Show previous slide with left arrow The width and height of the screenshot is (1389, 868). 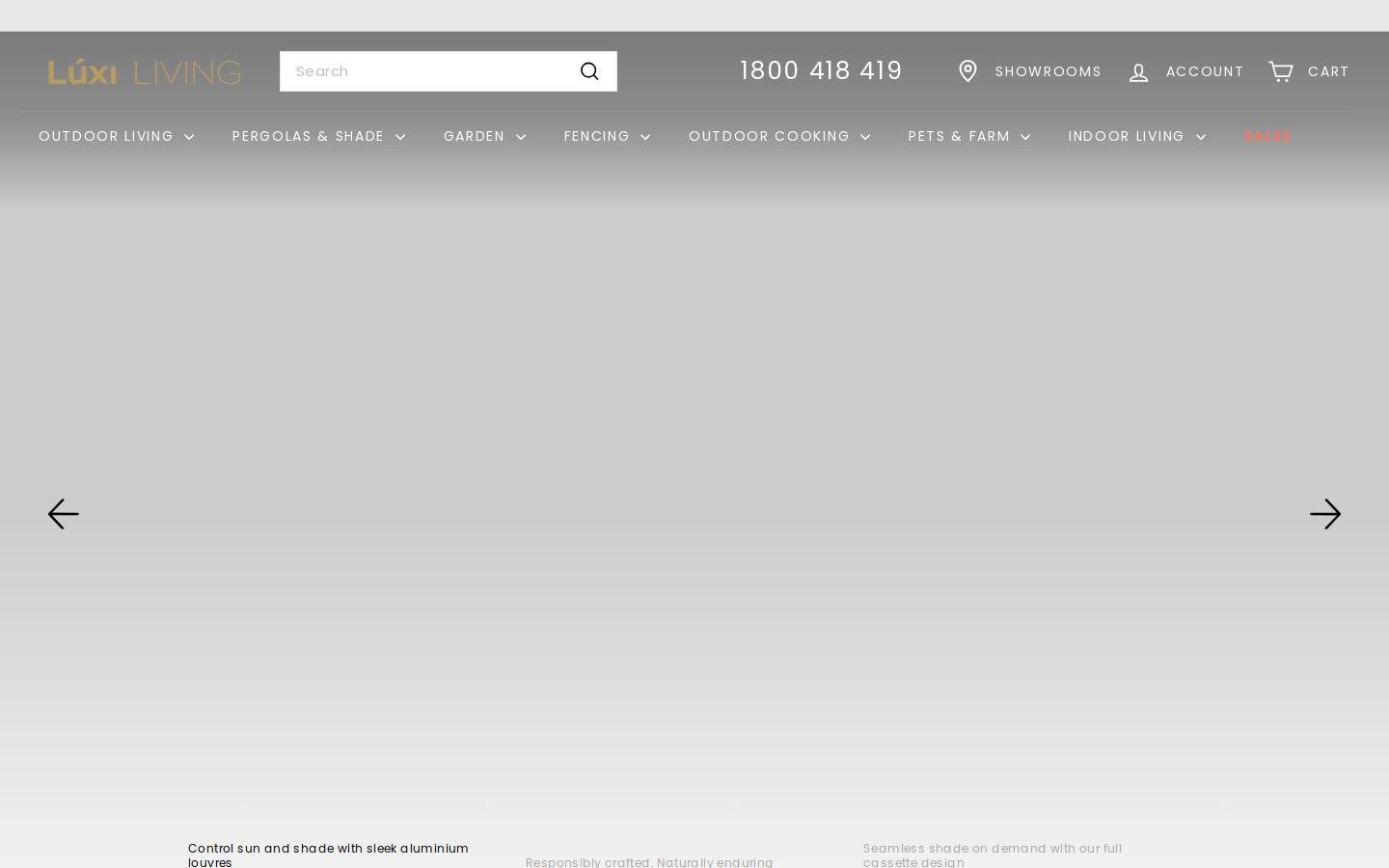[x=64, y=514]
